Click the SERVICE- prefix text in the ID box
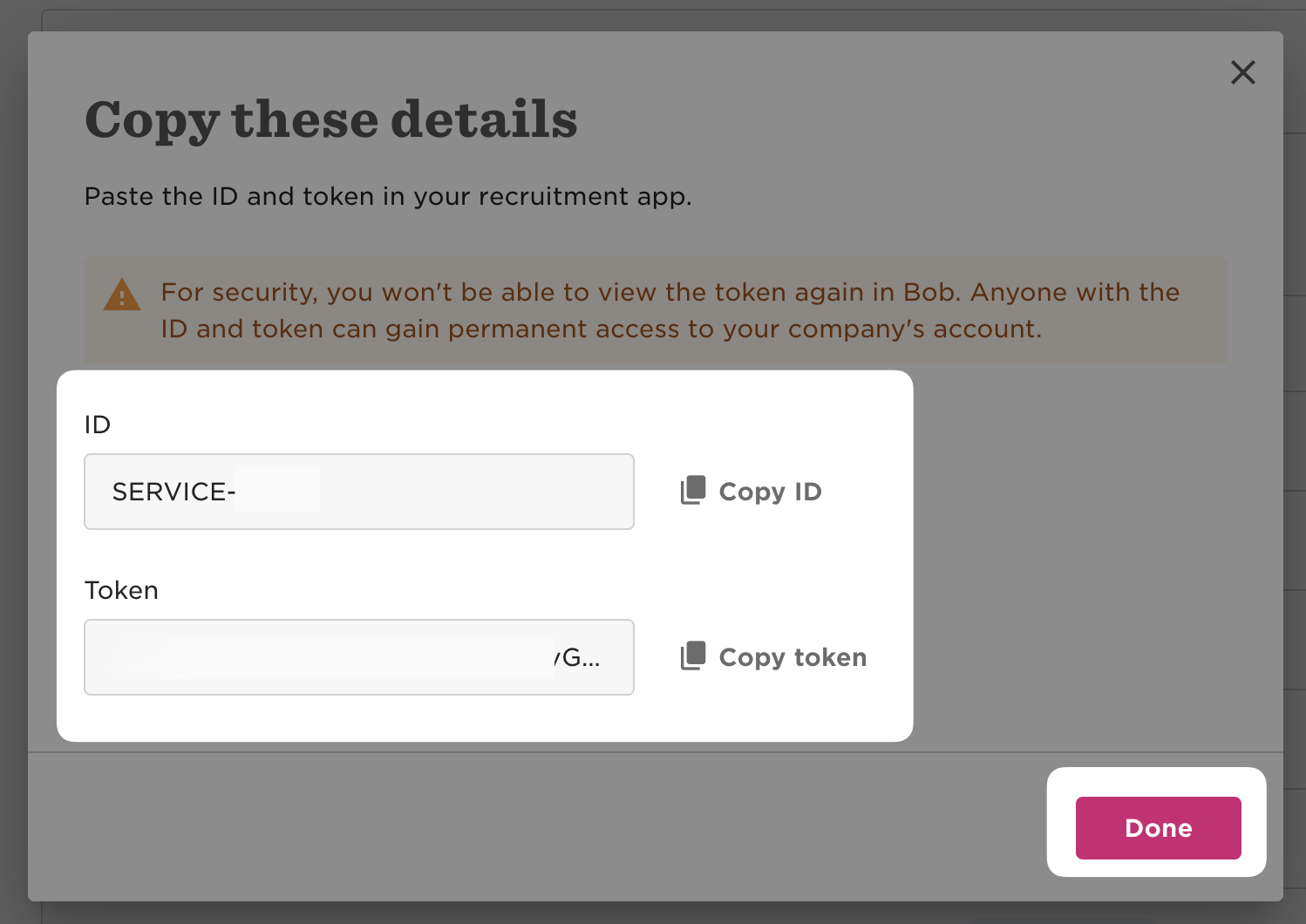This screenshot has height=924, width=1306. 173,493
